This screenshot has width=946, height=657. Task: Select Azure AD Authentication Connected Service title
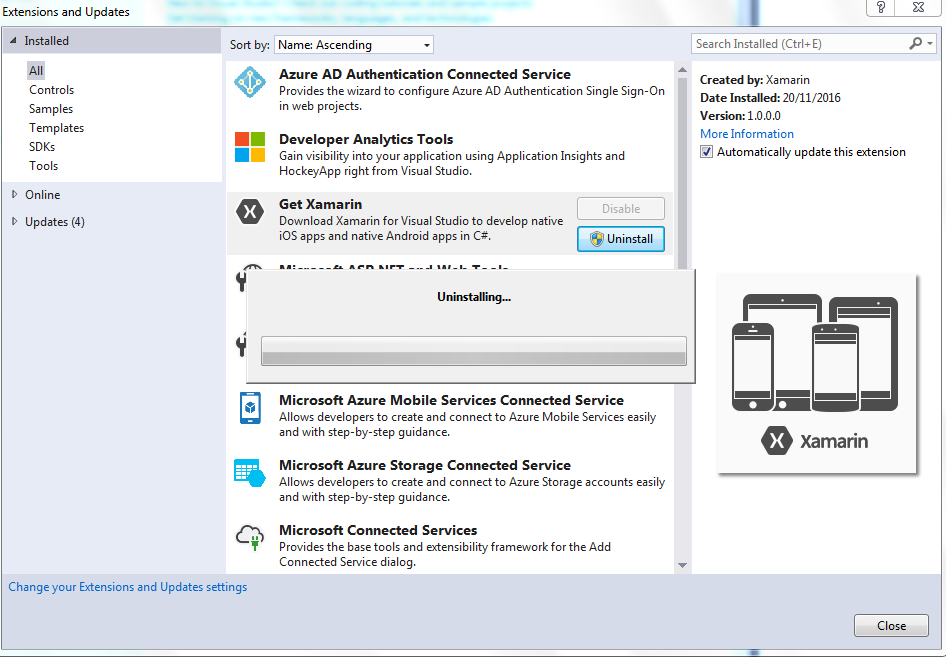click(425, 74)
